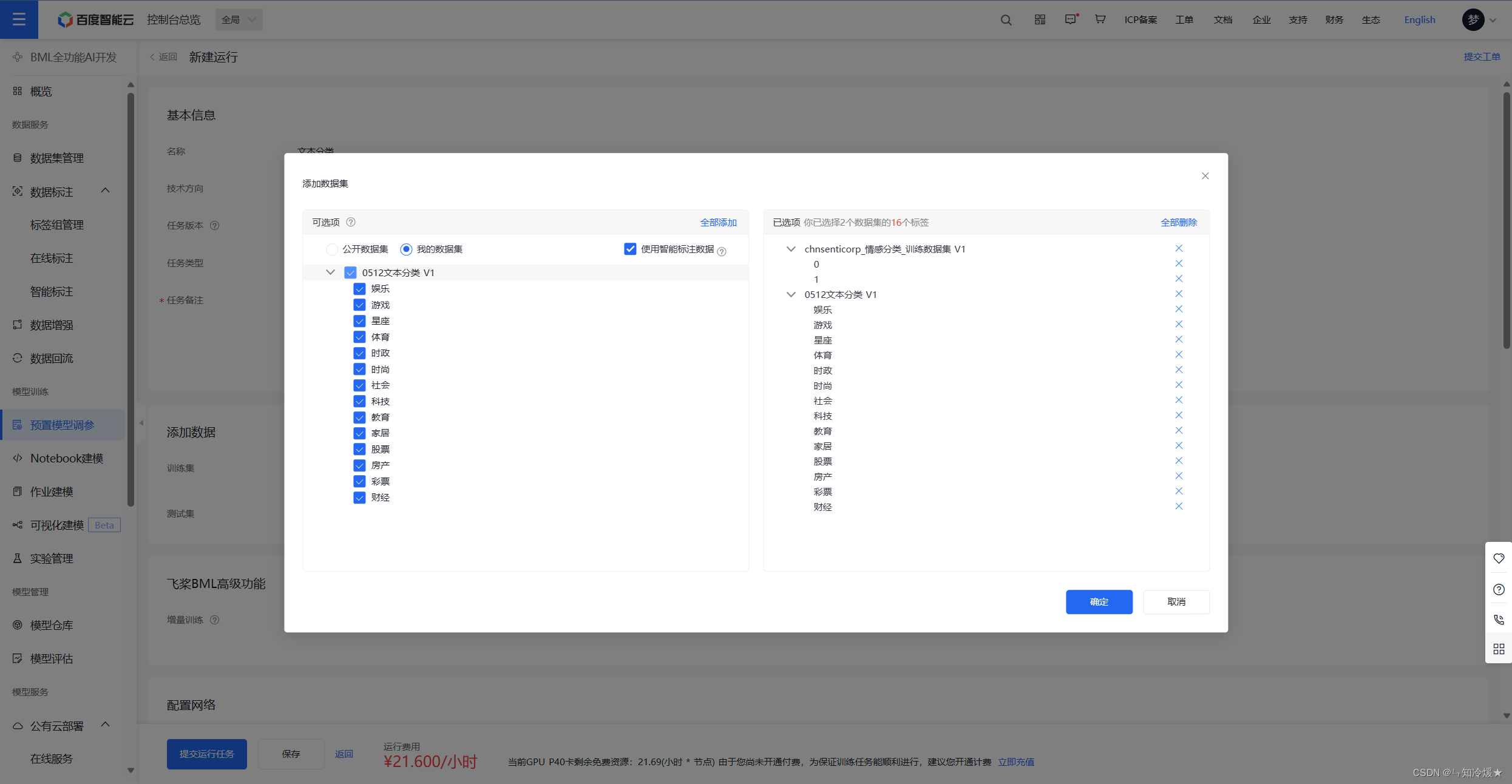The height and width of the screenshot is (784, 1512).
Task: Click 提交工单 link at top right
Action: [x=1482, y=57]
